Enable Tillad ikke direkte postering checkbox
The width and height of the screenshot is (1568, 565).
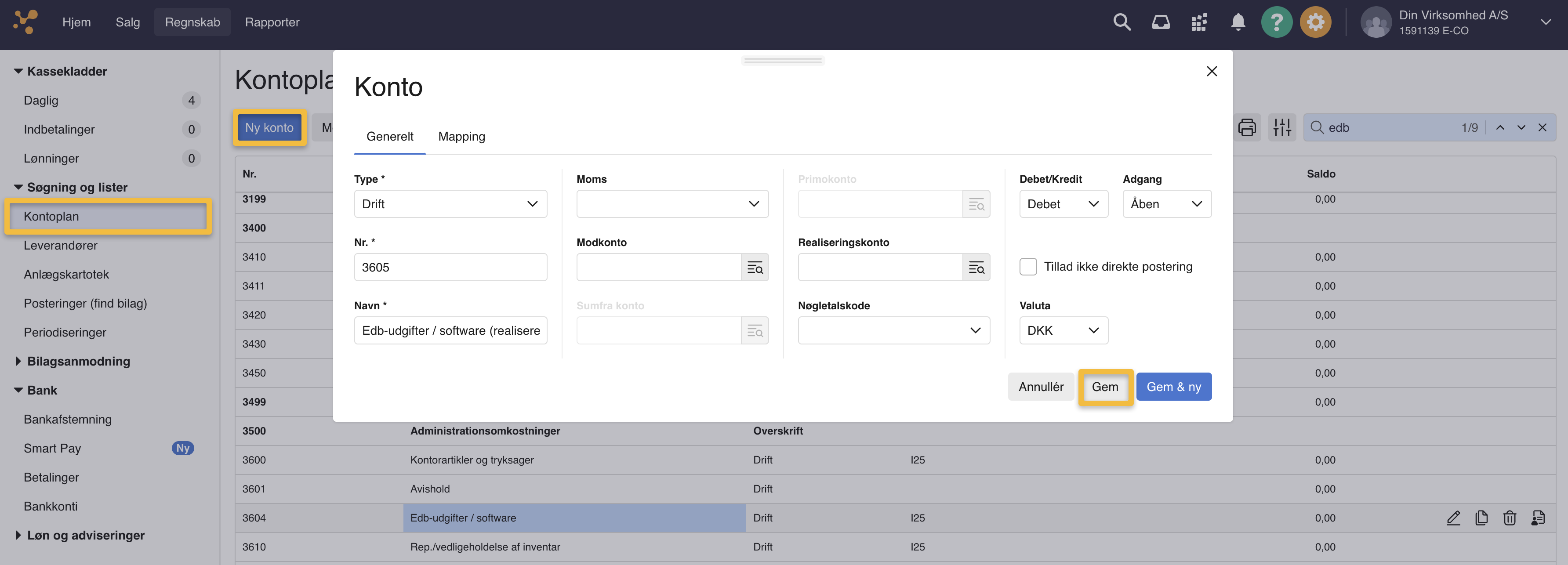tap(1028, 267)
